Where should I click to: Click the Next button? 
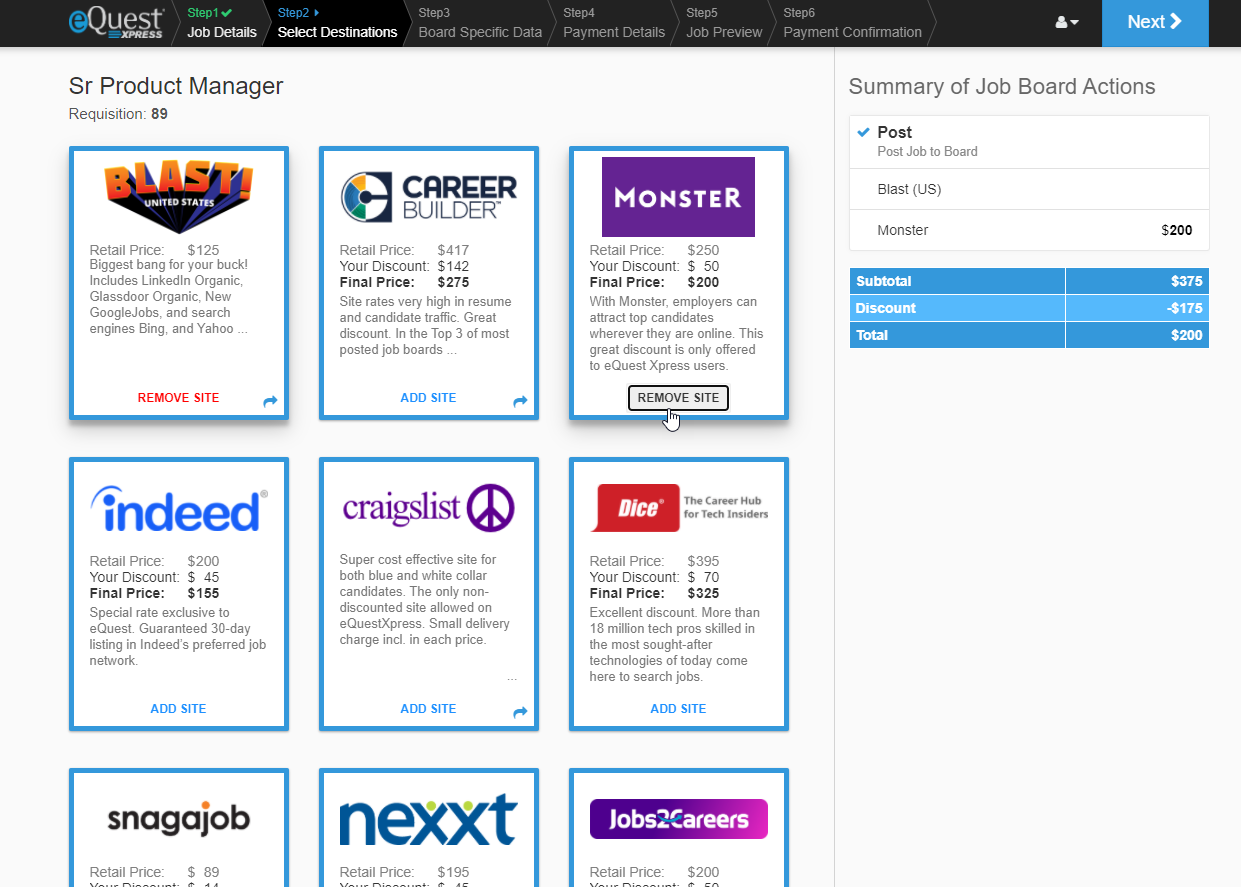click(x=1155, y=23)
